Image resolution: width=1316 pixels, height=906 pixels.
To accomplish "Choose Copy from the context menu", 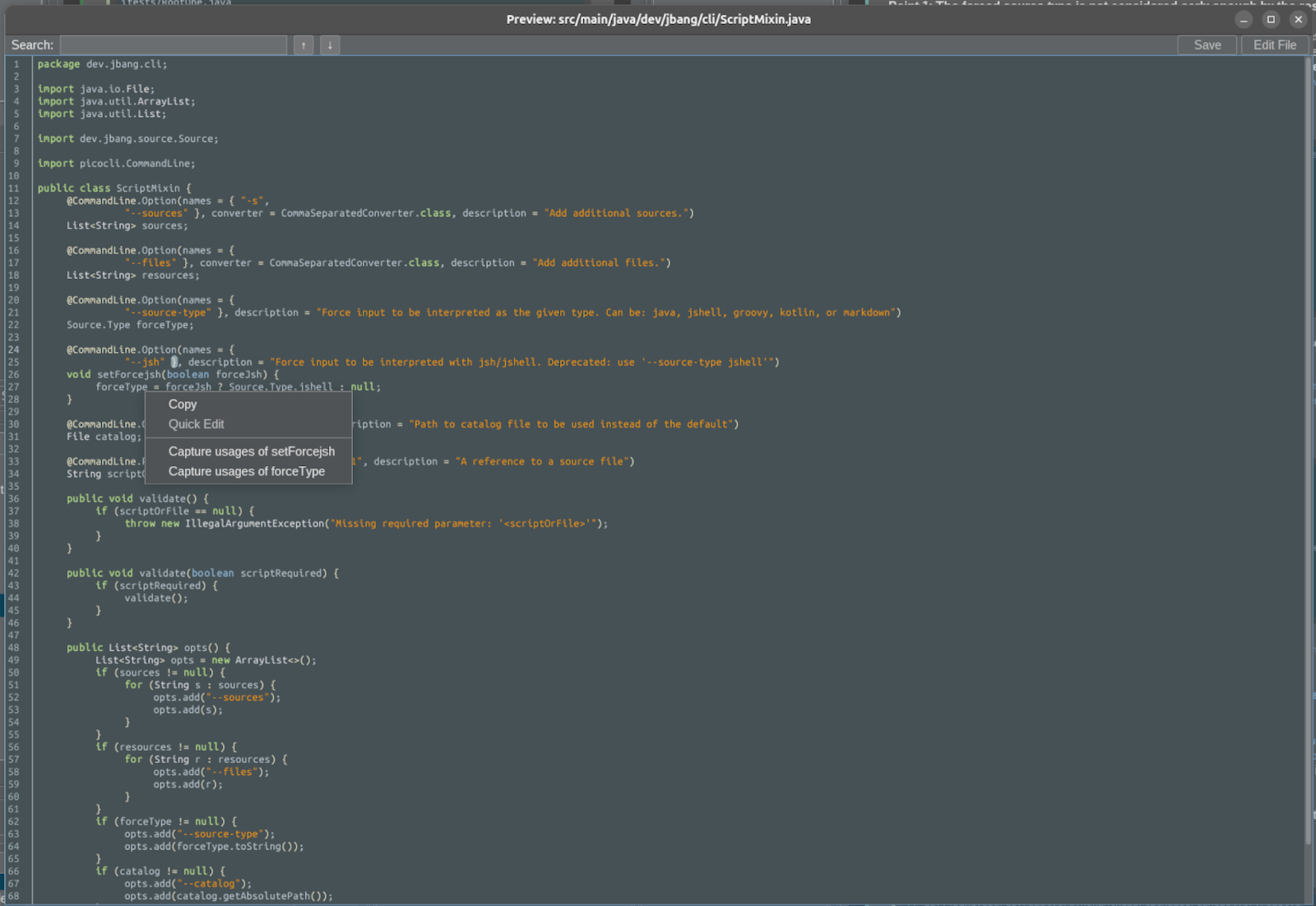I will coord(183,404).
